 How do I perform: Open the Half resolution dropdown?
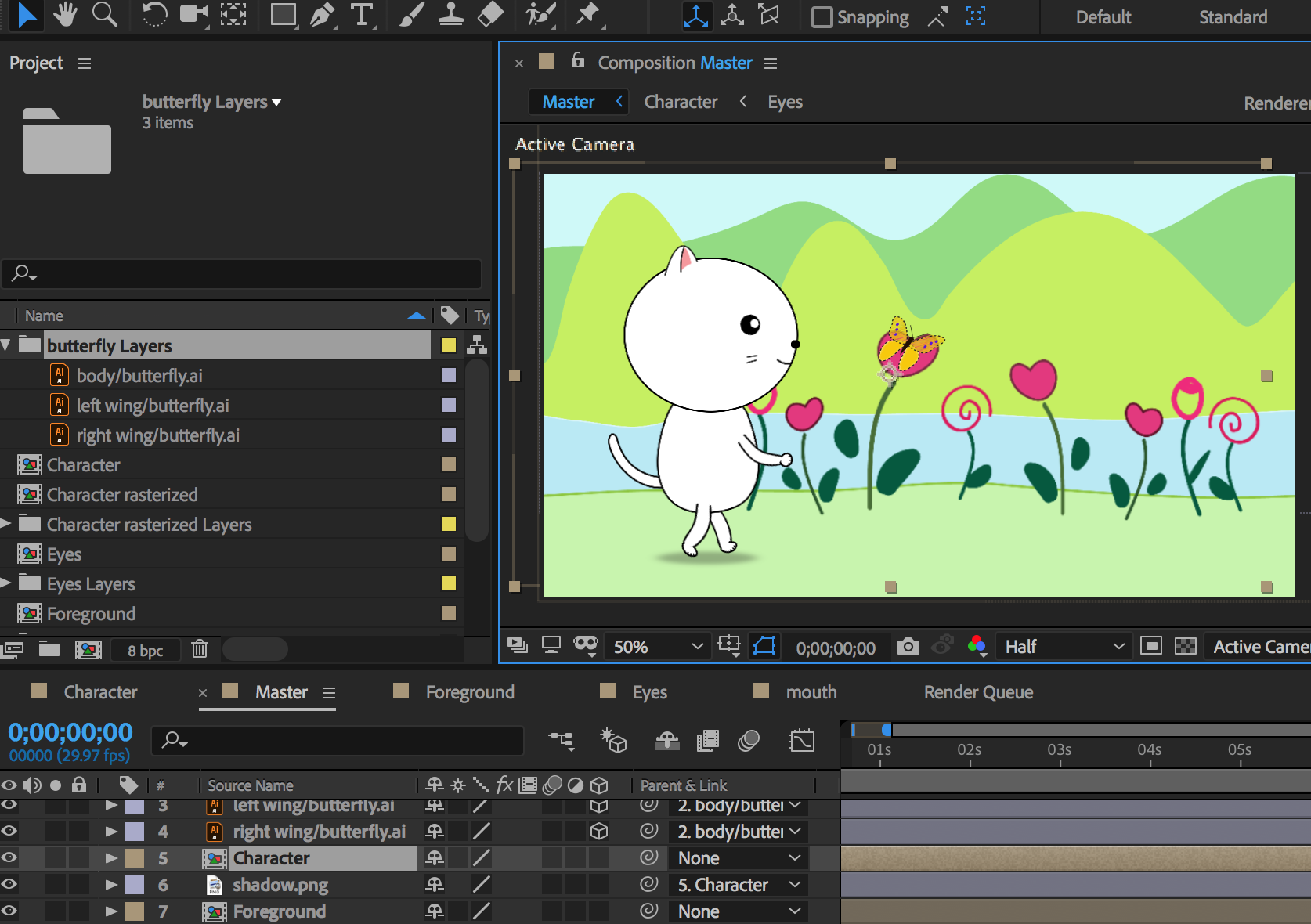[1064, 647]
